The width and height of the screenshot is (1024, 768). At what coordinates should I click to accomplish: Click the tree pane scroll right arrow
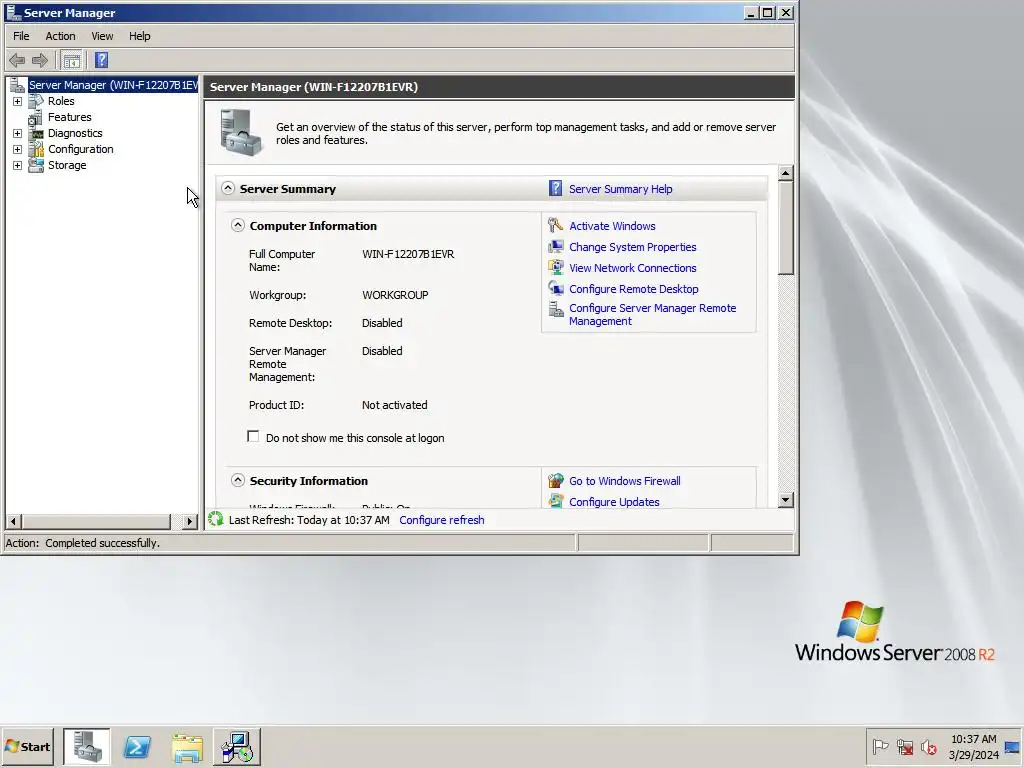point(189,521)
